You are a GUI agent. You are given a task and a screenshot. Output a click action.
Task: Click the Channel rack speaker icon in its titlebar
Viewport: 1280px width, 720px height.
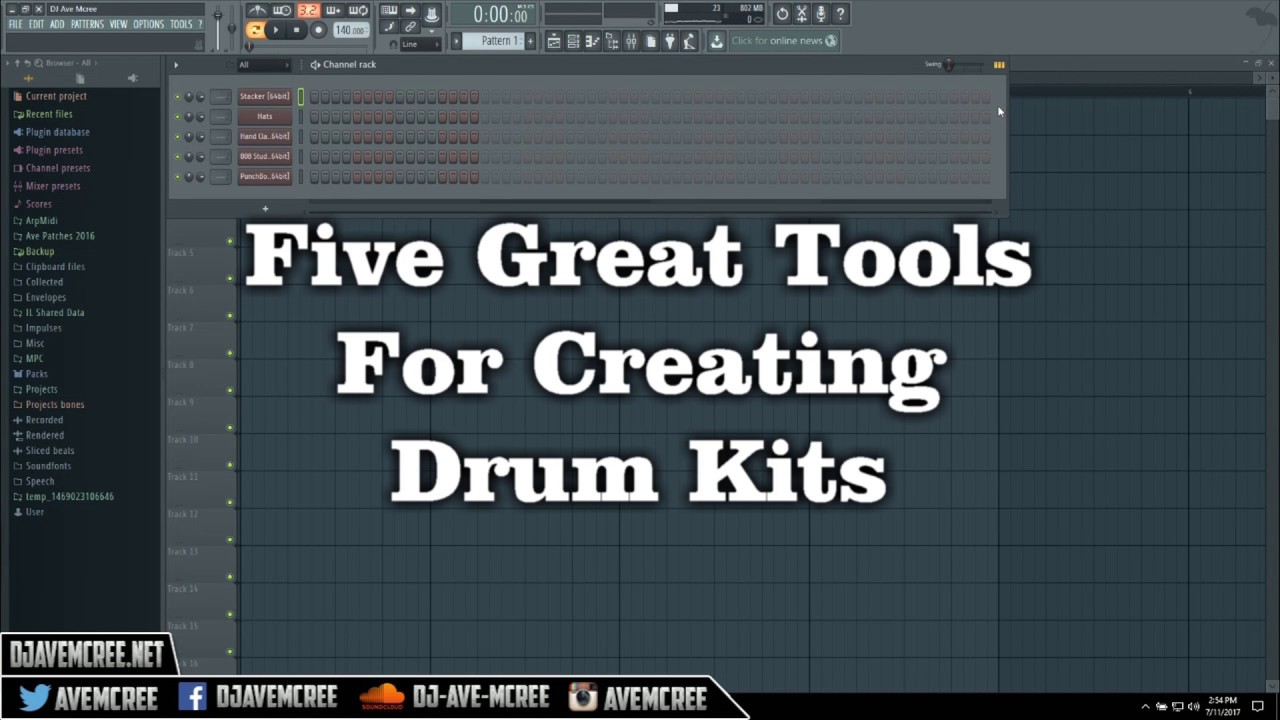click(x=315, y=64)
